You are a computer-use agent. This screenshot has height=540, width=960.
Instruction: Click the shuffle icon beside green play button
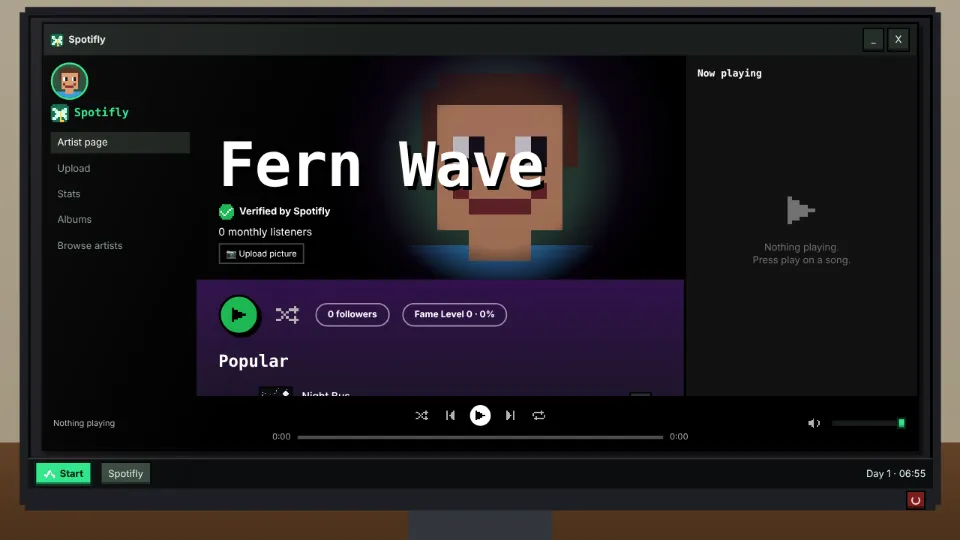click(x=287, y=315)
